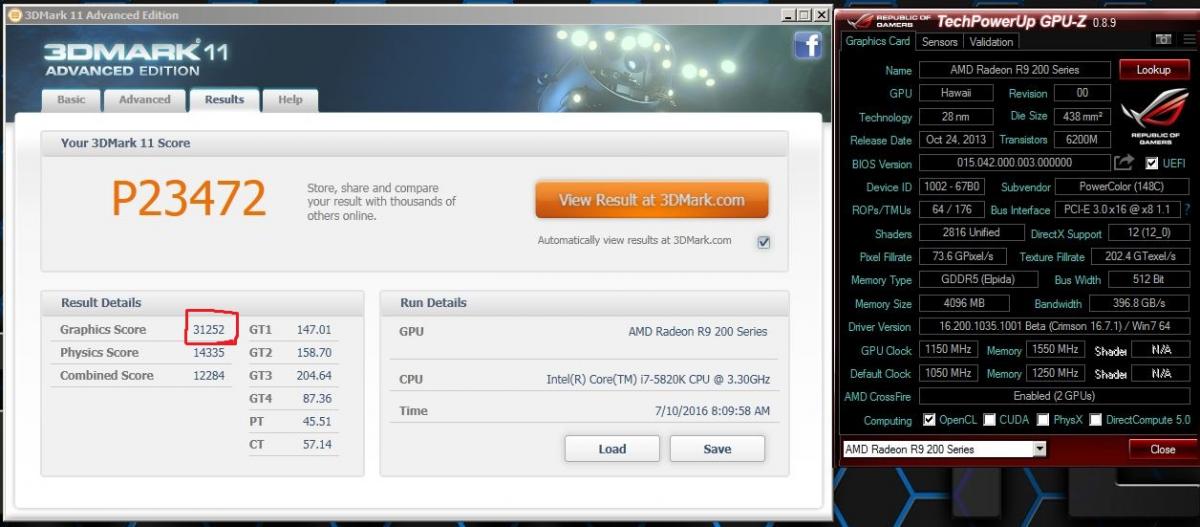The image size is (1200, 527).
Task: Toggle the UEFI checkbox in GPU-Z
Action: click(x=1151, y=163)
